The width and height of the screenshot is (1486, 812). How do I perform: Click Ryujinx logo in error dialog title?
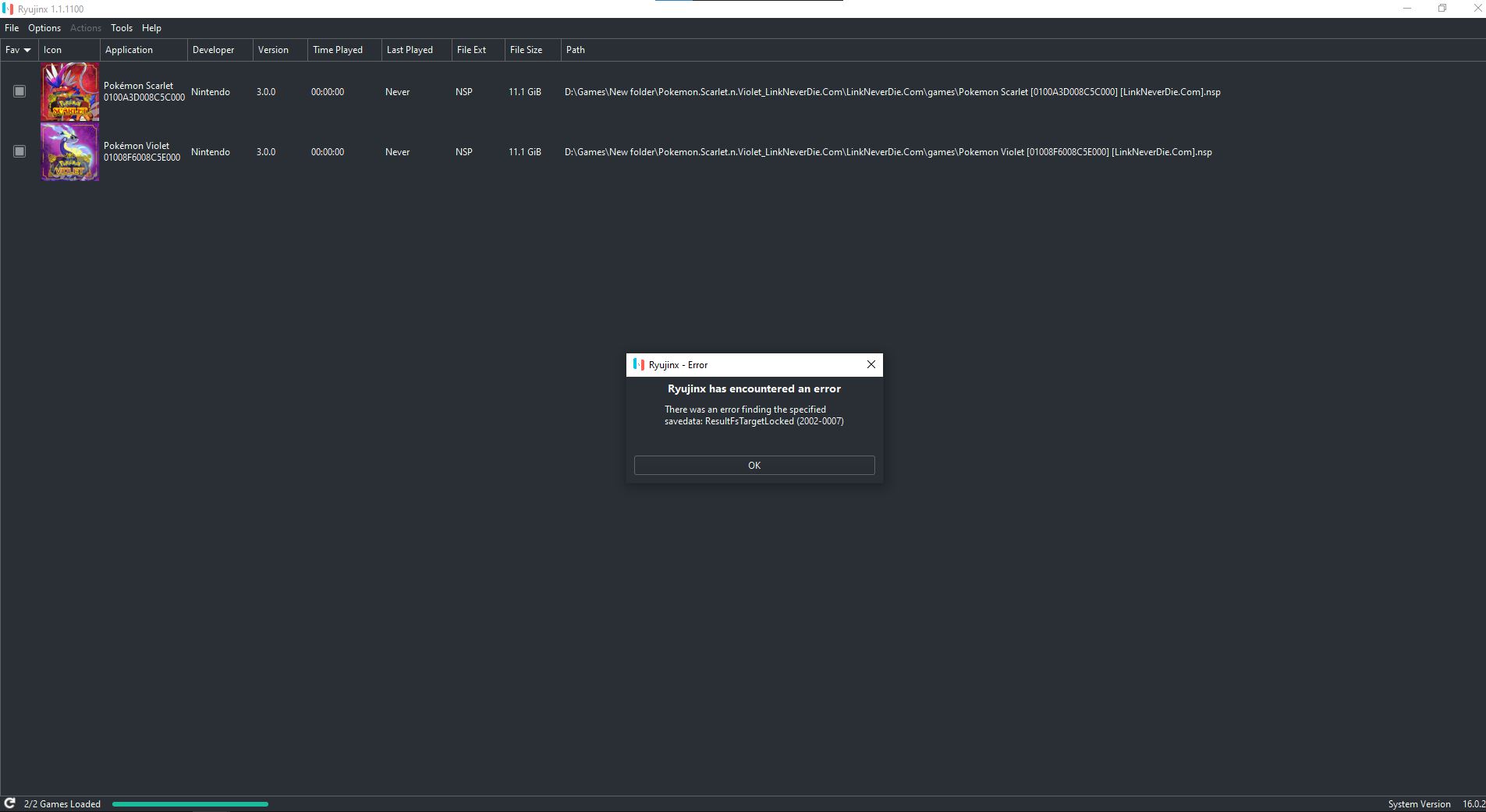[639, 364]
